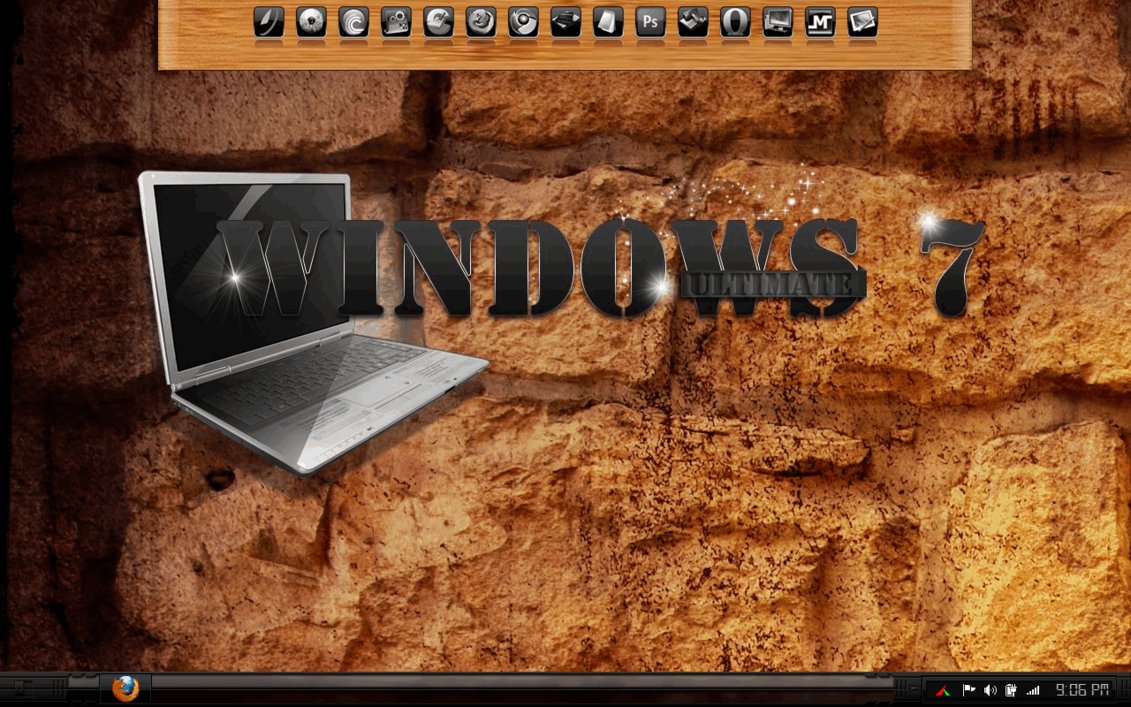Click the red-green triangle tray icon
Screen dimensions: 1131x707
[x=942, y=690]
